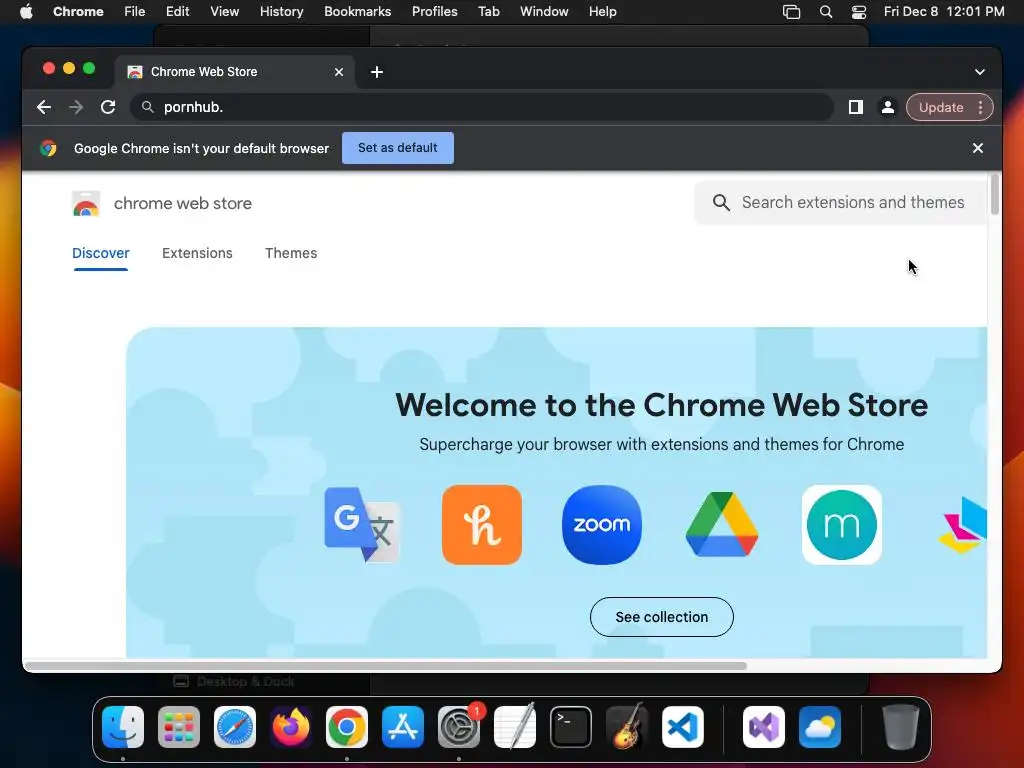This screenshot has height=768, width=1024.
Task: Open TextEdit from the Dock
Action: click(515, 727)
